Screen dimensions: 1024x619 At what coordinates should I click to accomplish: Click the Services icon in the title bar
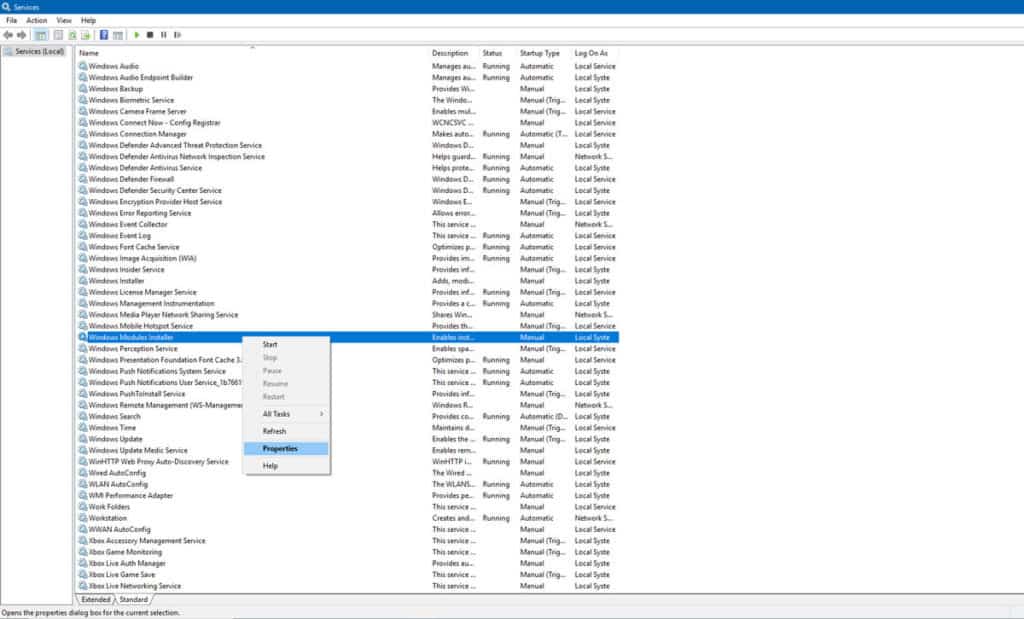(x=6, y=6)
